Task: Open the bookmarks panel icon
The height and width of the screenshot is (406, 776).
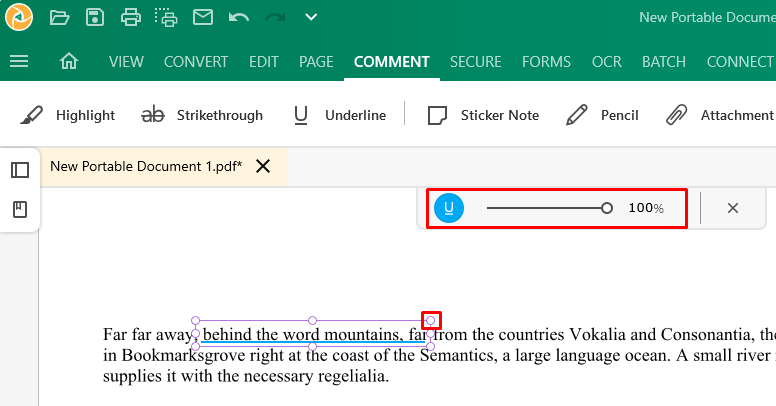Action: 20,209
